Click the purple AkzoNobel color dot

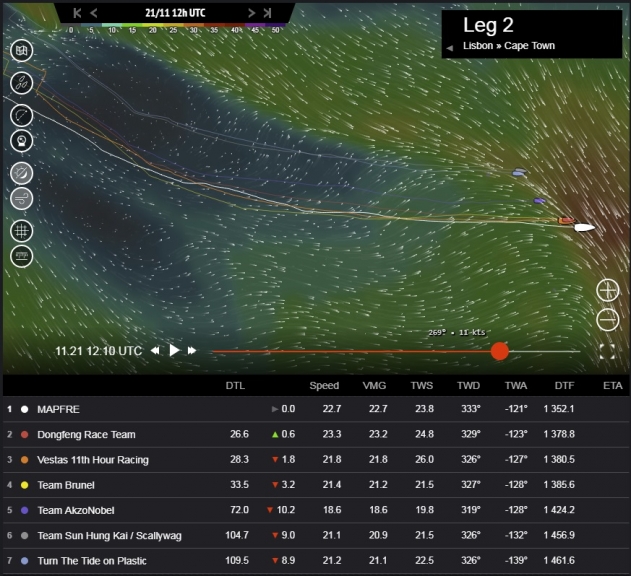pos(25,510)
